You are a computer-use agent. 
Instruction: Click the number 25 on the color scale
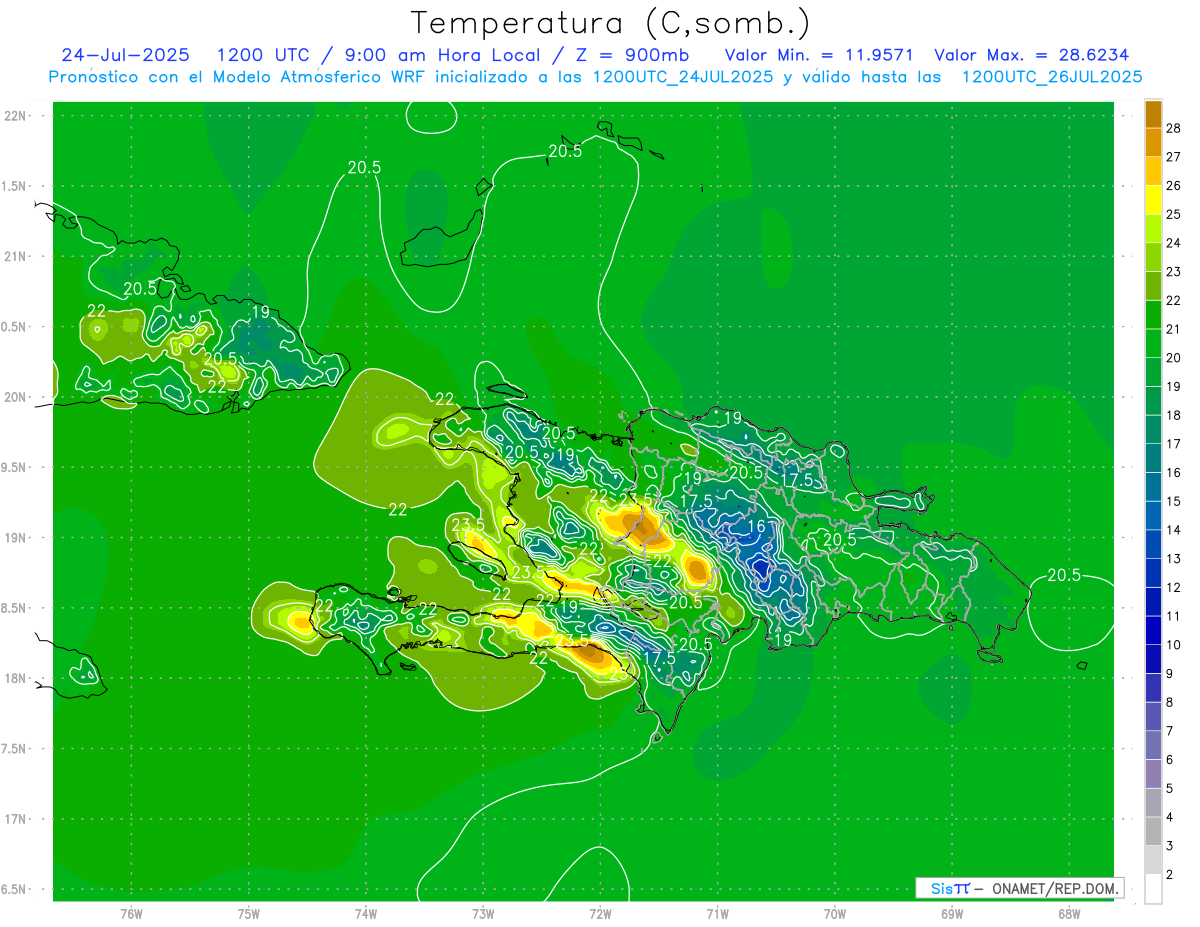coord(1175,214)
